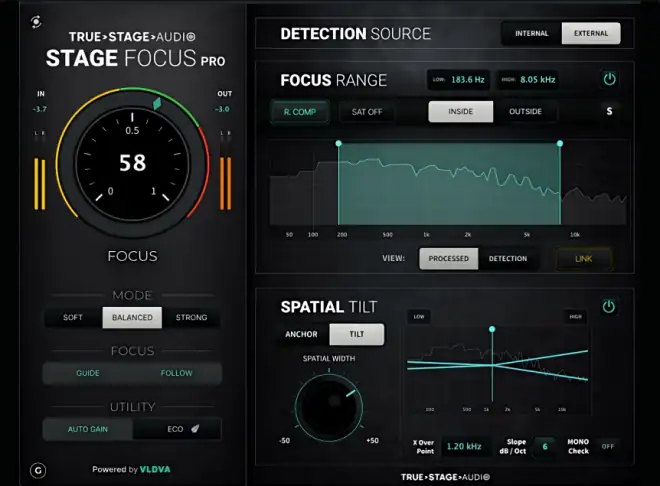The image size is (660, 486).
Task: Click the low frequency 183.6 Hz field
Action: click(459, 80)
